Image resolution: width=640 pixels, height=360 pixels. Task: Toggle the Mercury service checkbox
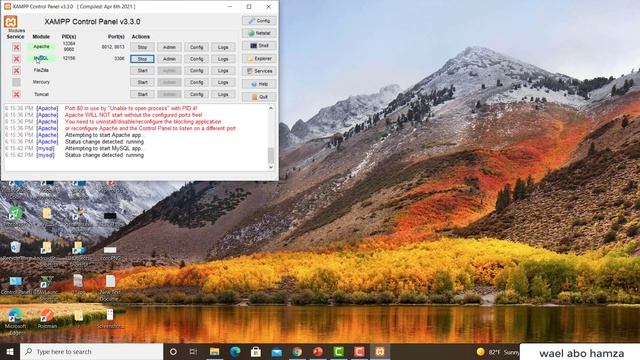coord(16,82)
